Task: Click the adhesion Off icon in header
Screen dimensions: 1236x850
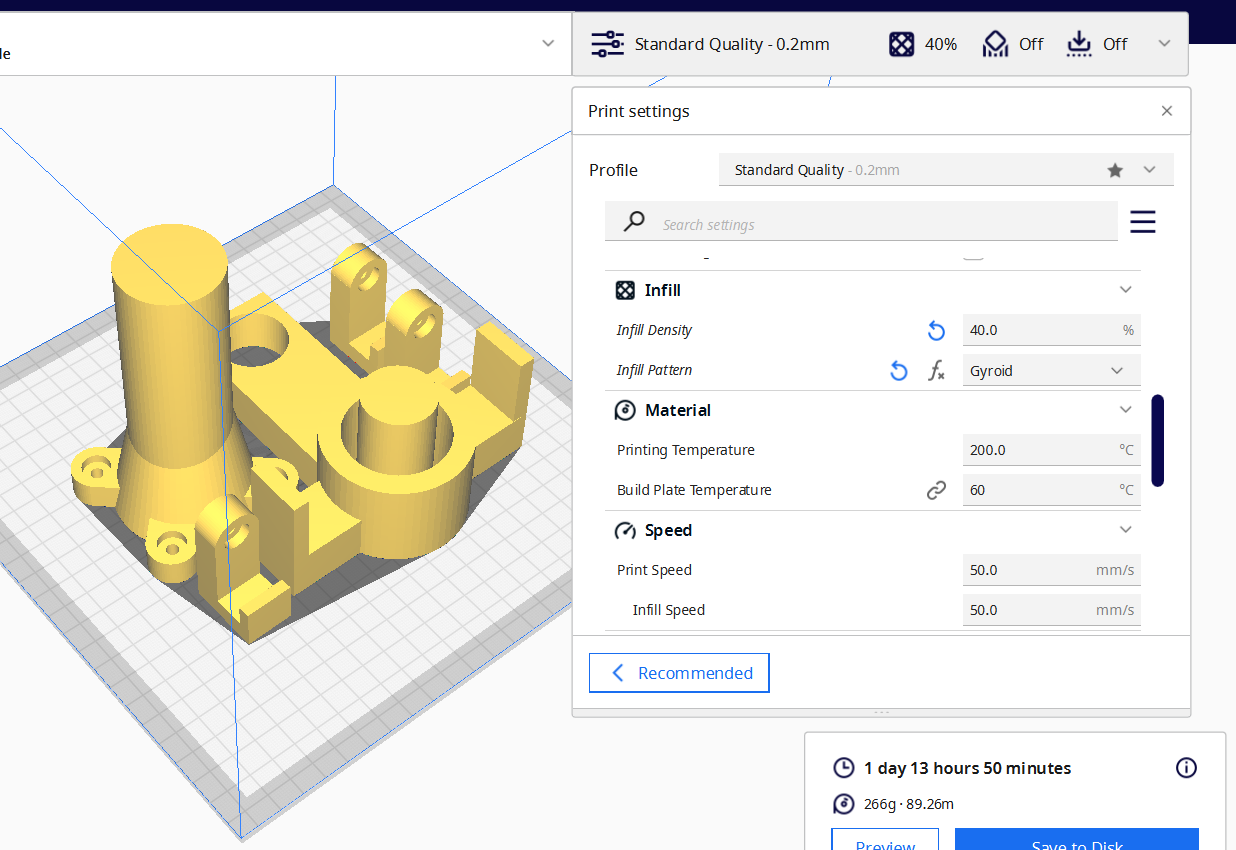Action: 1079,44
